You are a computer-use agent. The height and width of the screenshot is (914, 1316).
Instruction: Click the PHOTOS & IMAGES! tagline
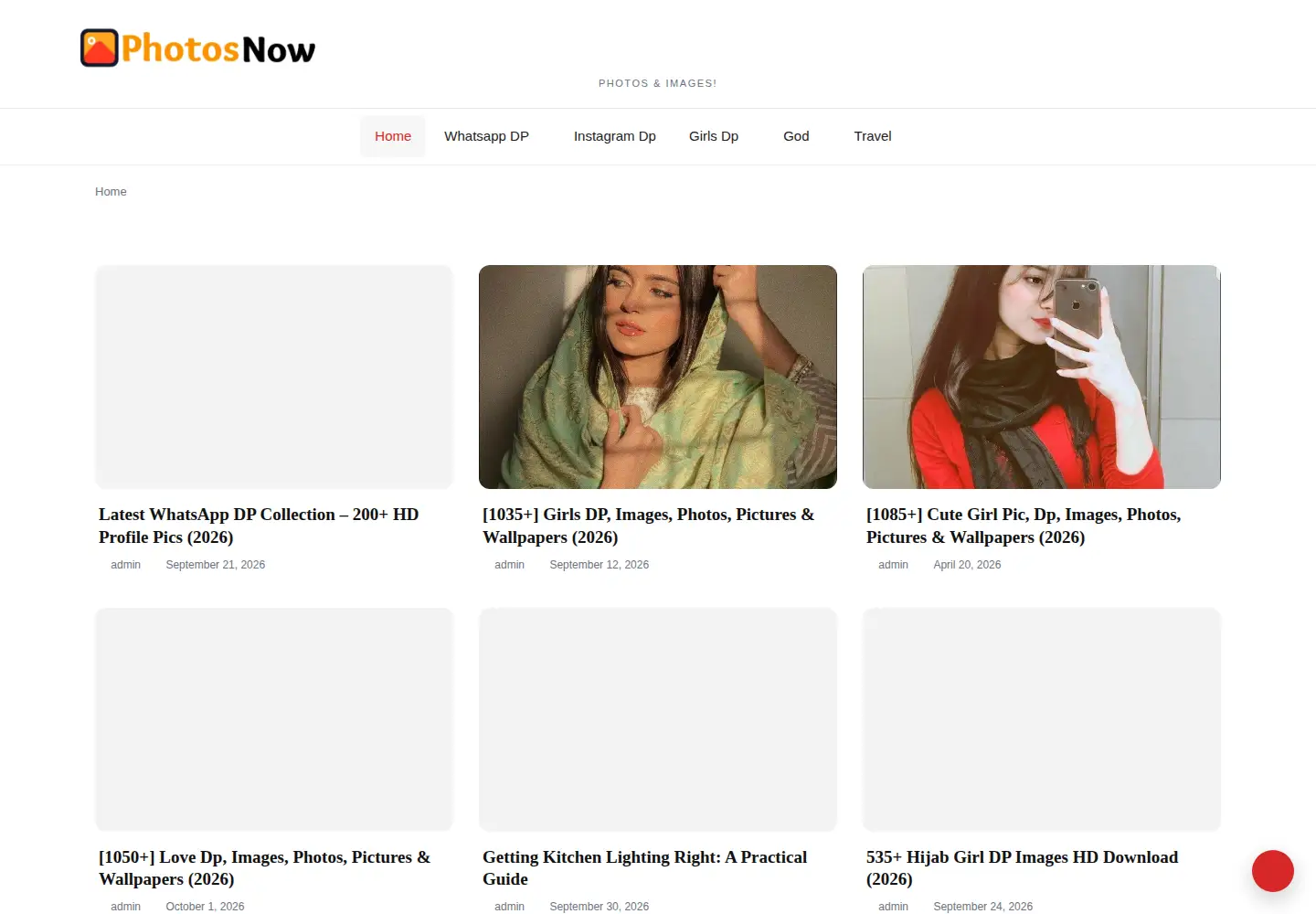click(x=658, y=83)
